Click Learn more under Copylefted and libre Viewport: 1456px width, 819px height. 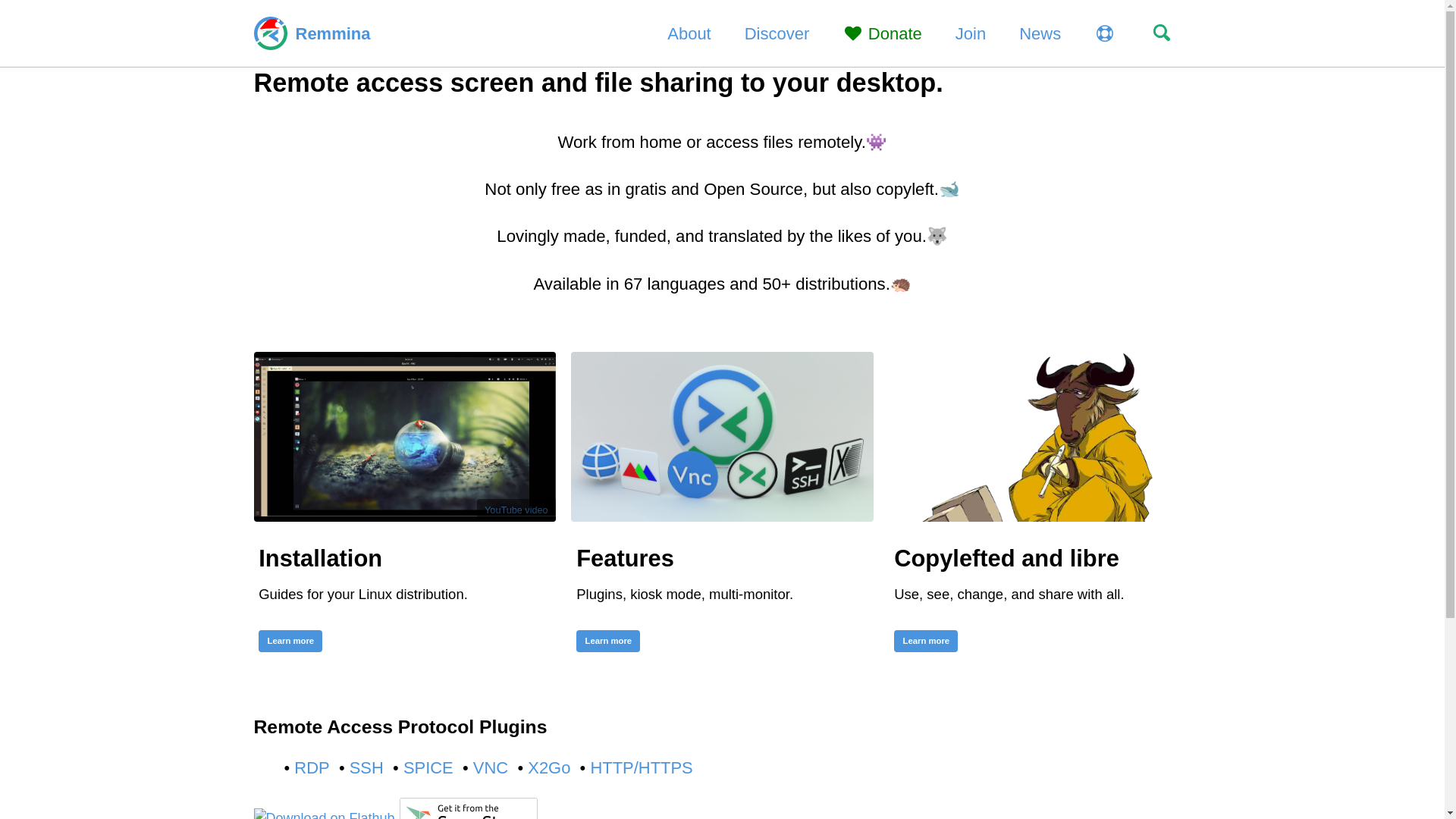(x=925, y=641)
